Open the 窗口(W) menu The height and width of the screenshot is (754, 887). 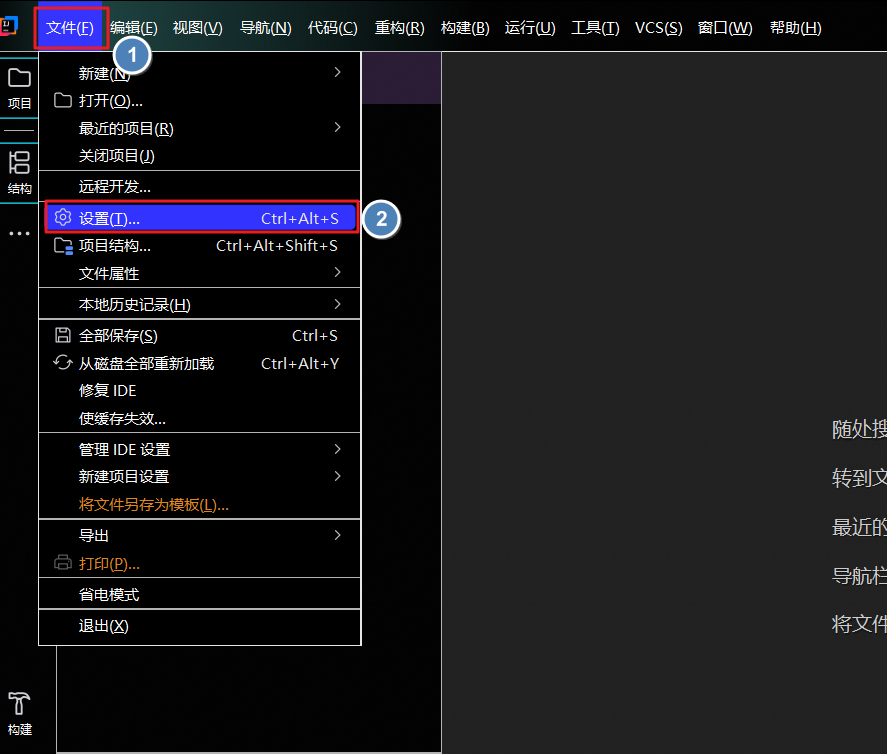coord(725,27)
